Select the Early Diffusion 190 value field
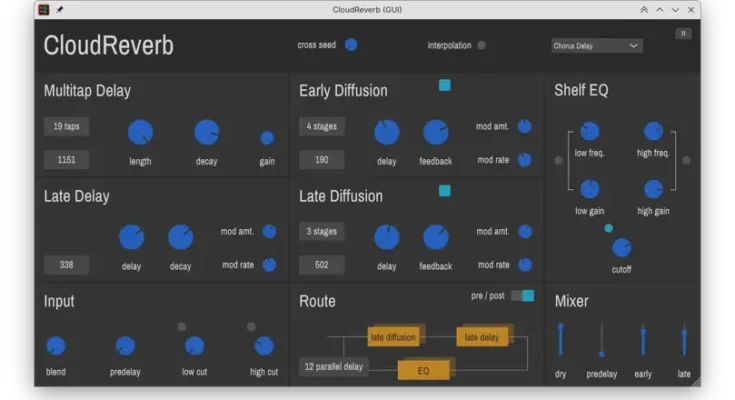This screenshot has height=400, width=735. pos(322,159)
